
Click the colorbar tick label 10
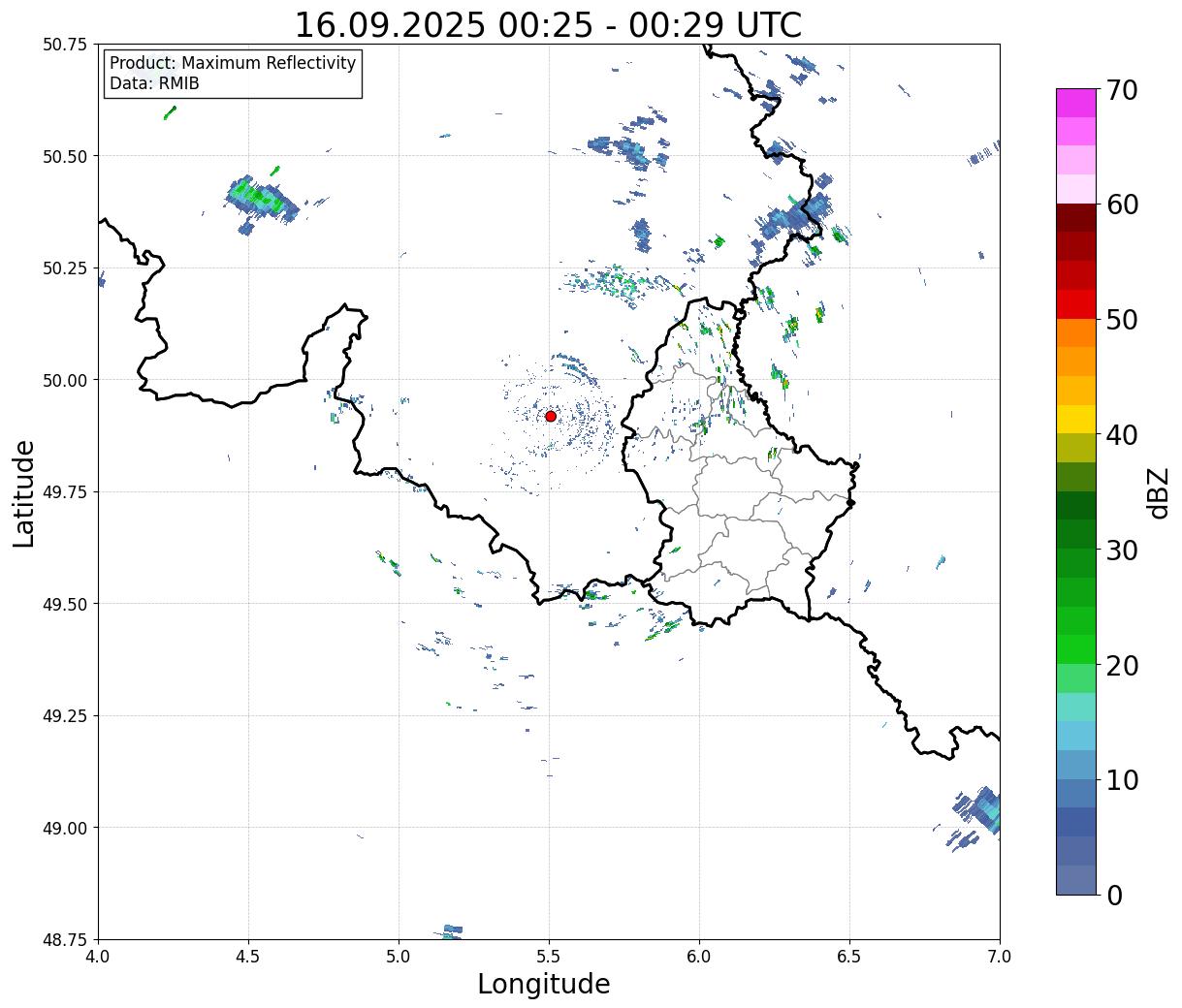click(x=1122, y=780)
